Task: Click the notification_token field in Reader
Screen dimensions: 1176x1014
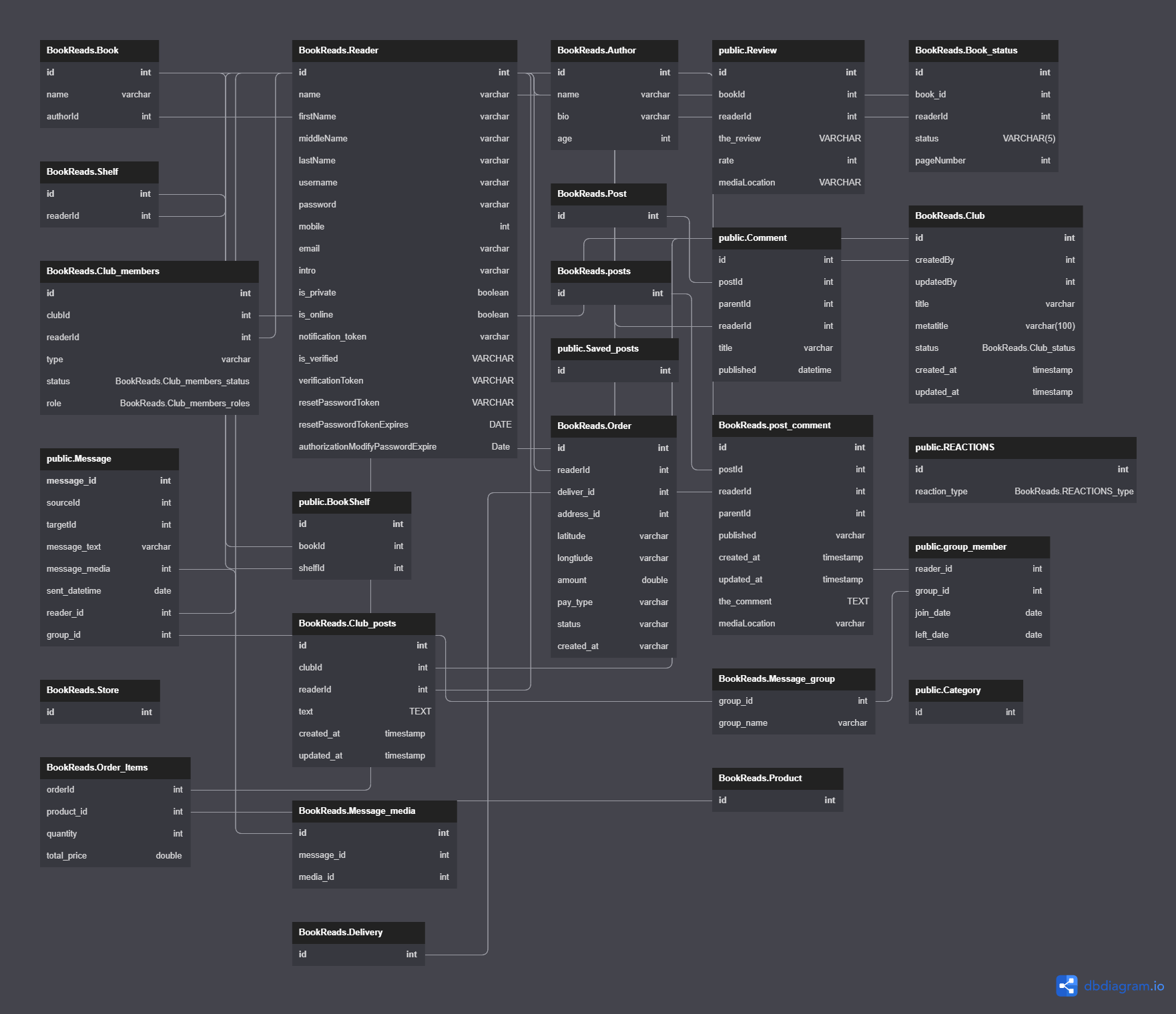Action: 404,337
